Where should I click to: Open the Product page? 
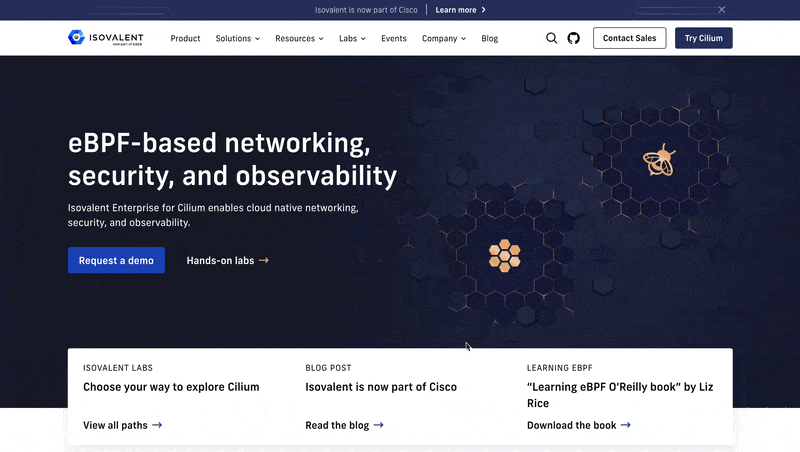(x=185, y=38)
